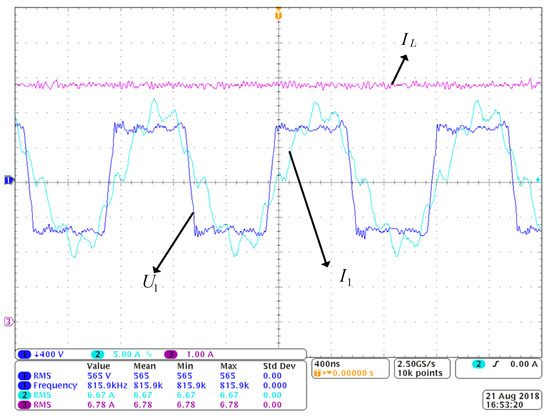Select the channel 1 ground reference marker
The width and height of the screenshot is (550, 416).
pyautogui.click(x=8, y=180)
